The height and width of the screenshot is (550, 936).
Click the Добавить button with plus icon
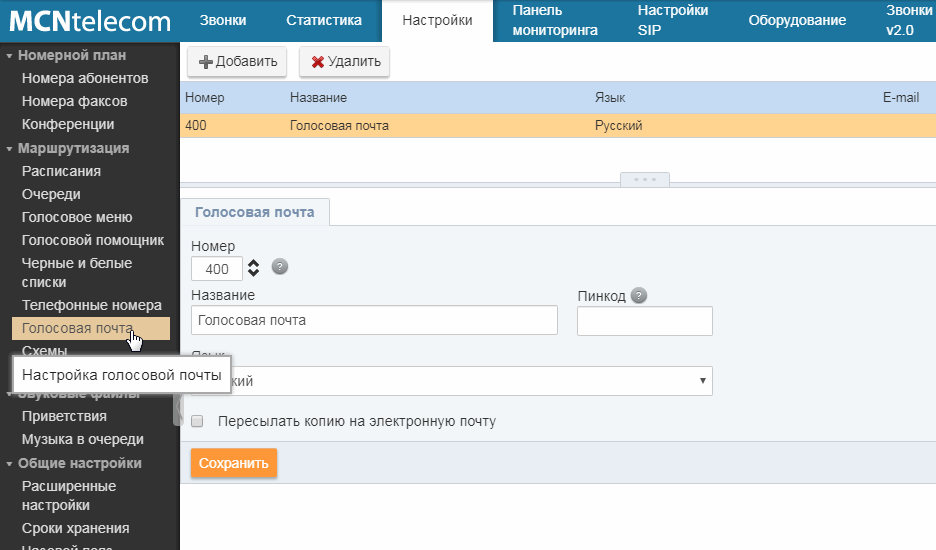(238, 61)
